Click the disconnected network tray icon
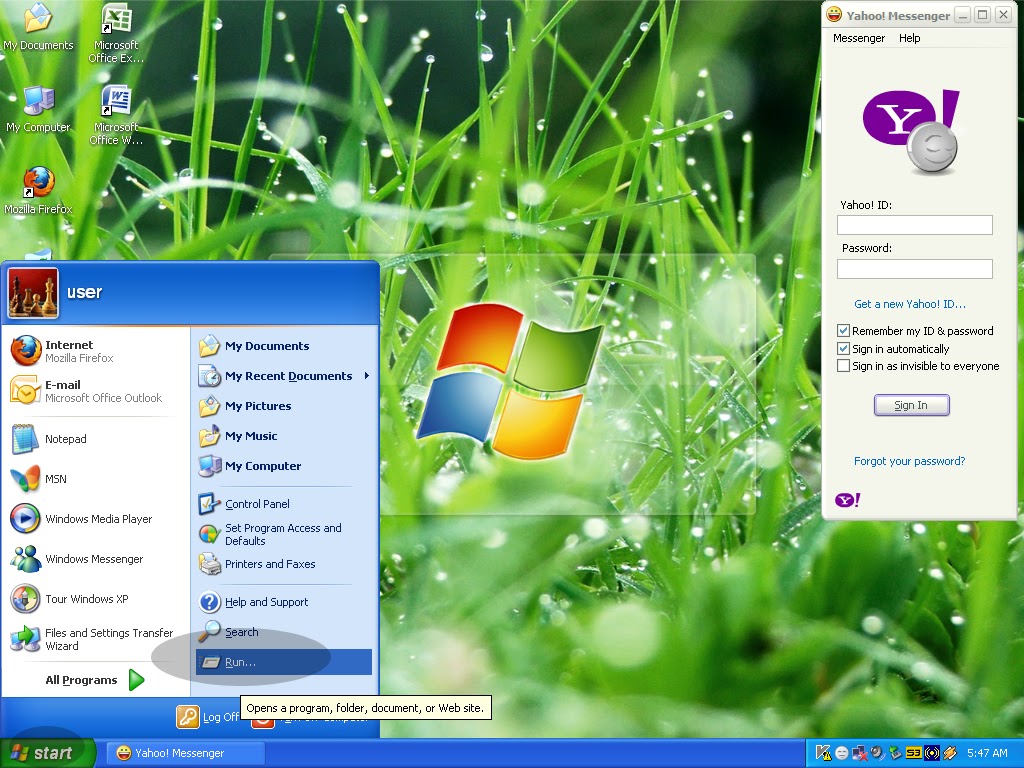This screenshot has width=1024, height=768. click(x=859, y=753)
